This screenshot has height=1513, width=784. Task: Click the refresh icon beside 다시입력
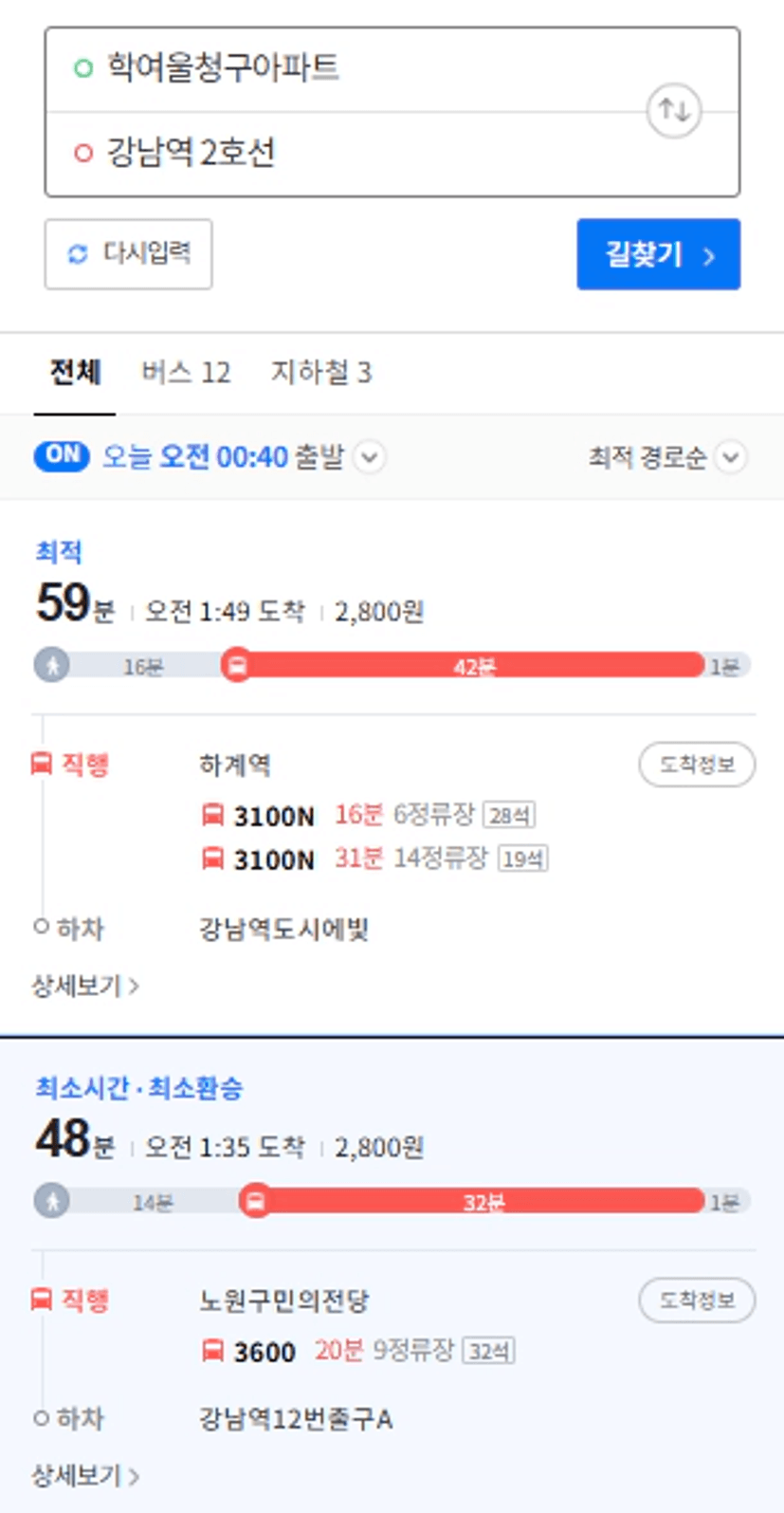pyautogui.click(x=78, y=254)
